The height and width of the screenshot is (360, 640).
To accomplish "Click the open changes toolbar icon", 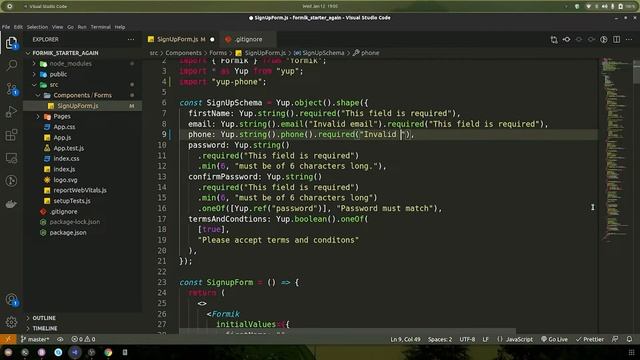I will click(x=567, y=40).
